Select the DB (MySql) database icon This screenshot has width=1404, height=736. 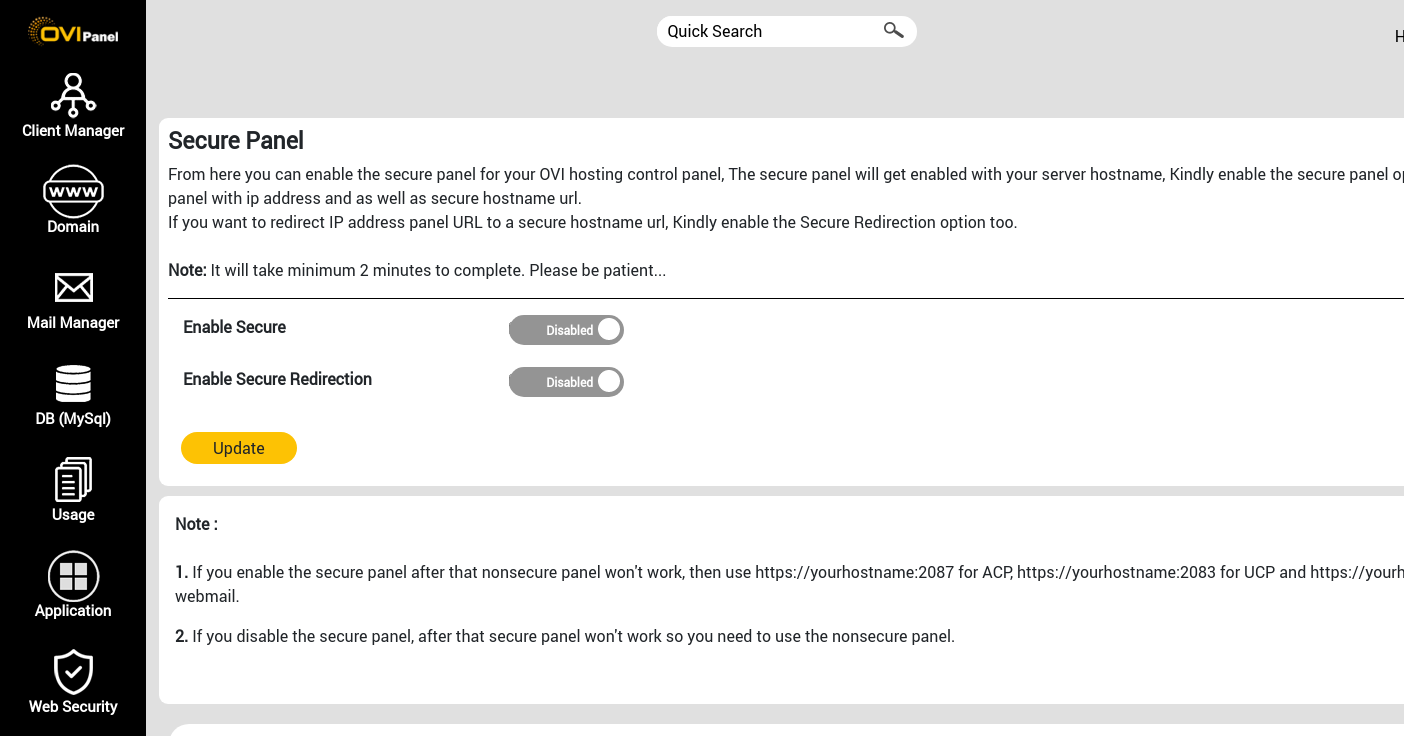click(73, 383)
